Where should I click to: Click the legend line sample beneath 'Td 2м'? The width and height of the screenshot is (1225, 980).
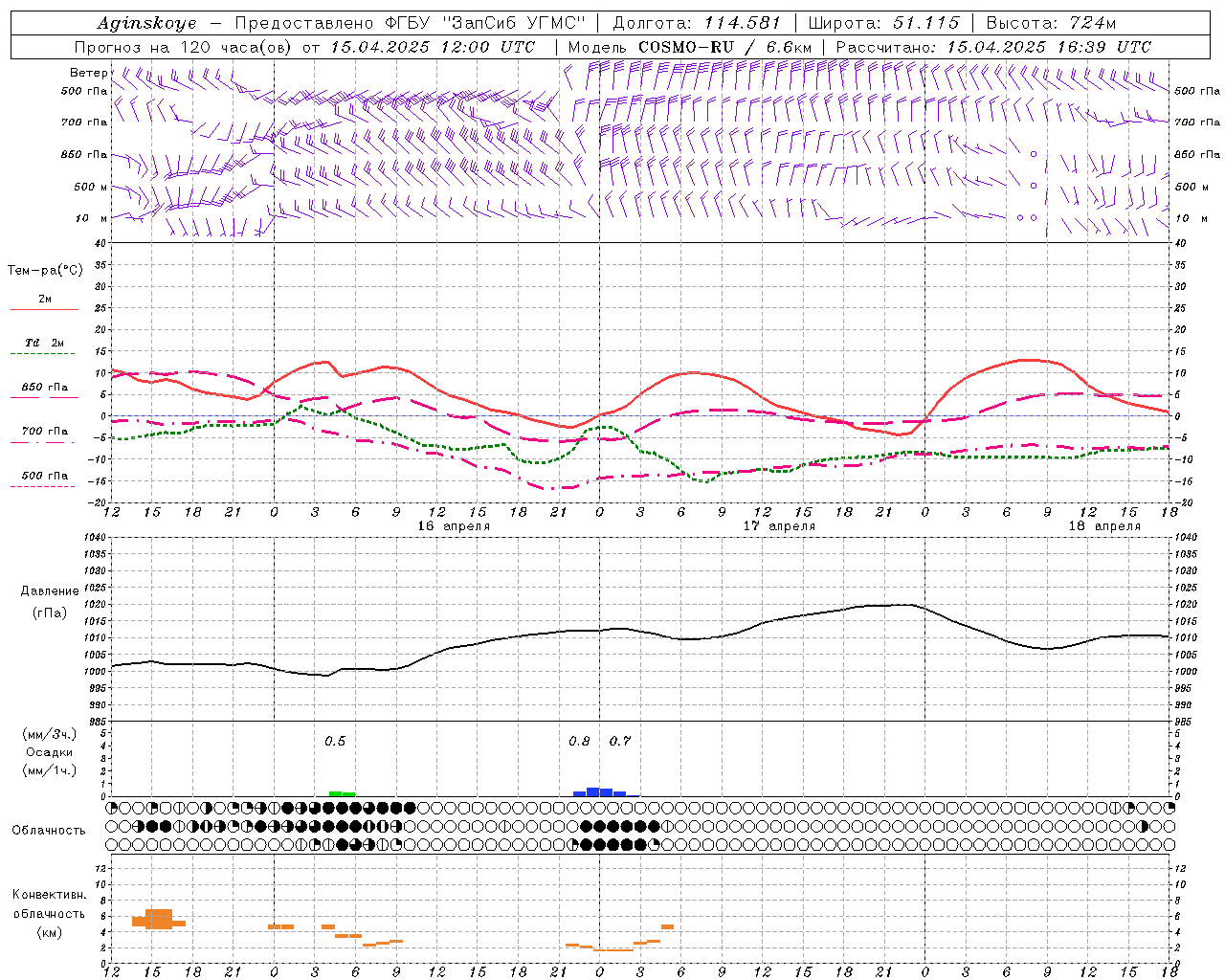(42, 354)
